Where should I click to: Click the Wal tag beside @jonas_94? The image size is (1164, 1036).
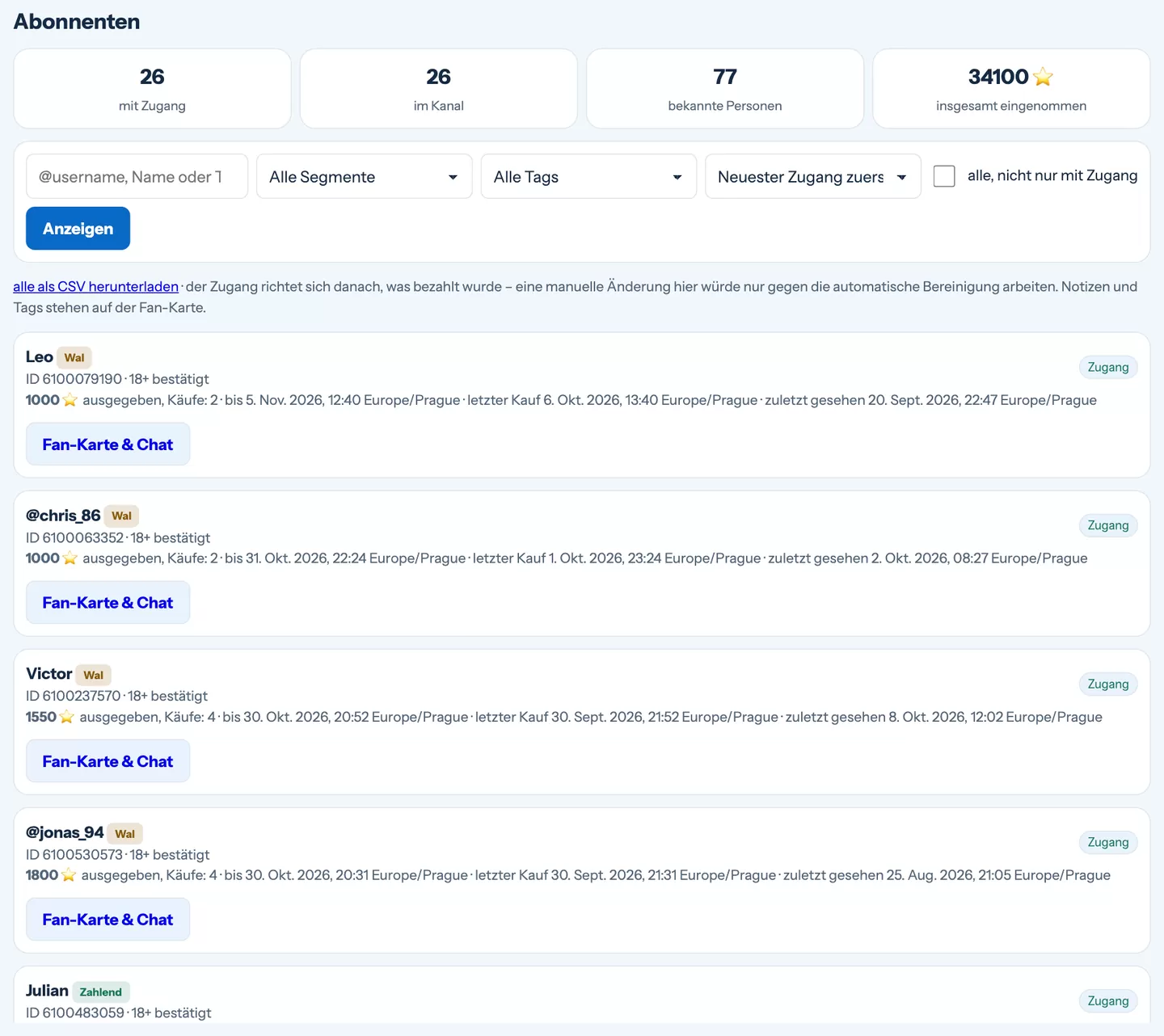[x=124, y=833]
